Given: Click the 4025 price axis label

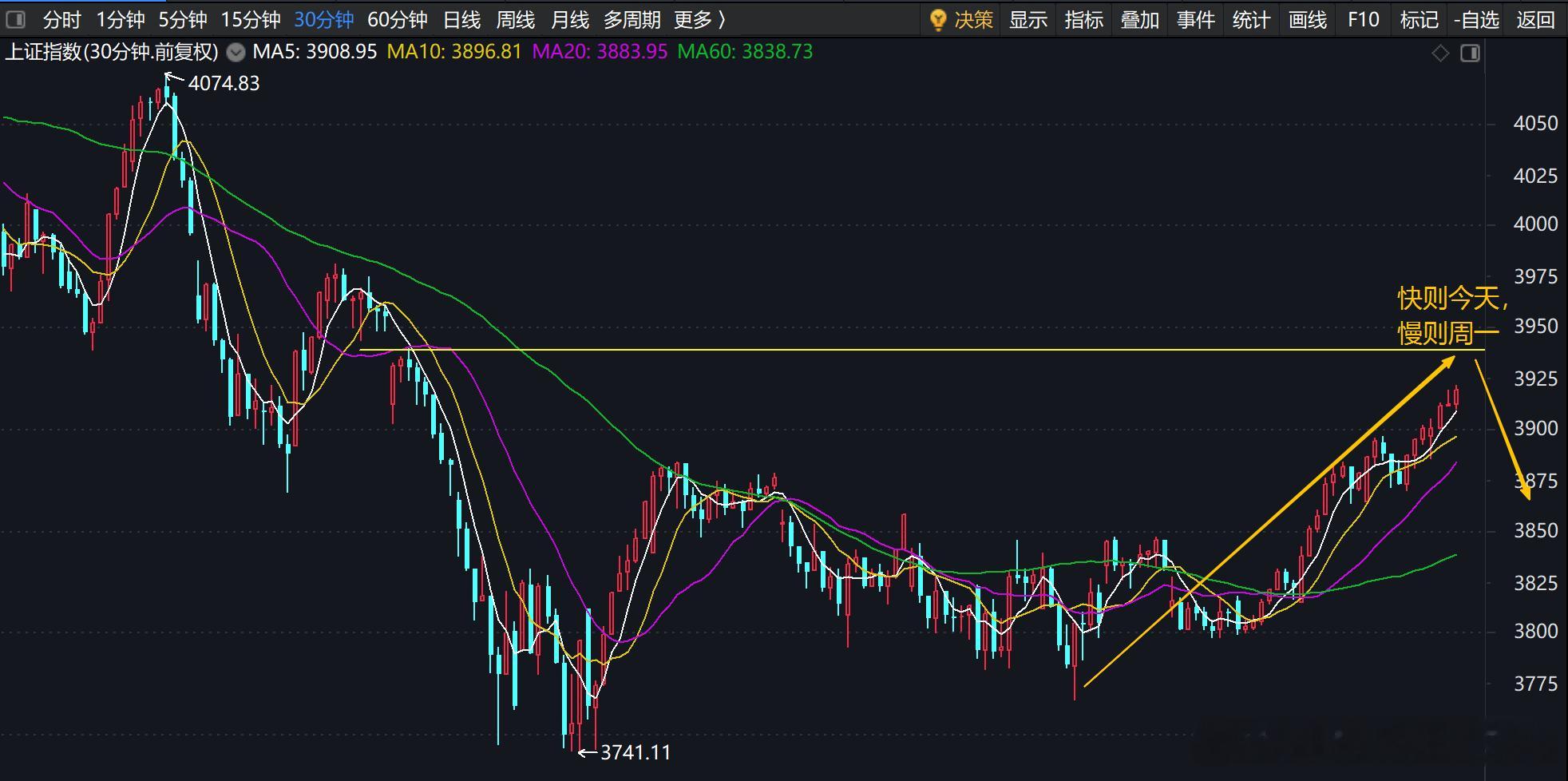Looking at the screenshot, I should 1535,176.
